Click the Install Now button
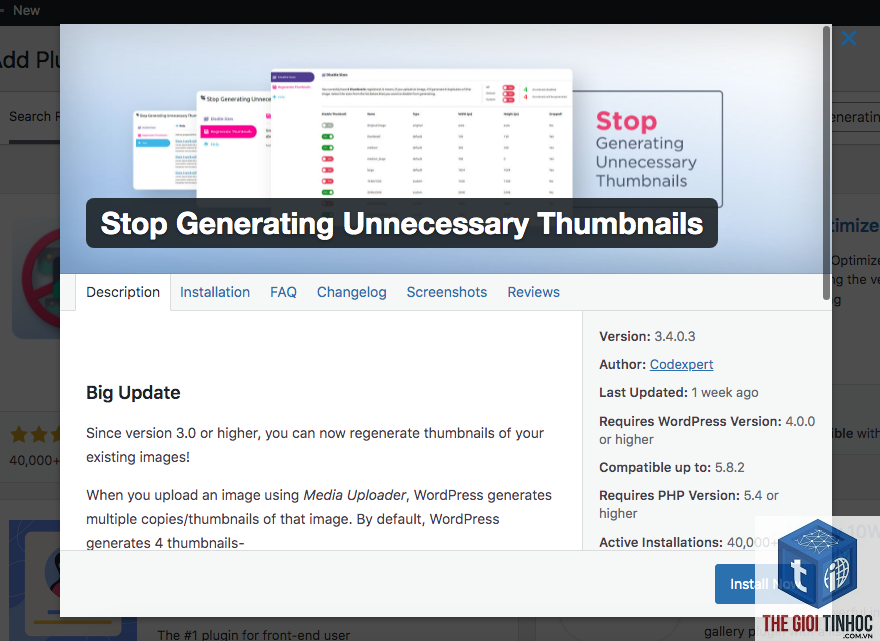Viewport: 880px width, 641px height. click(764, 584)
